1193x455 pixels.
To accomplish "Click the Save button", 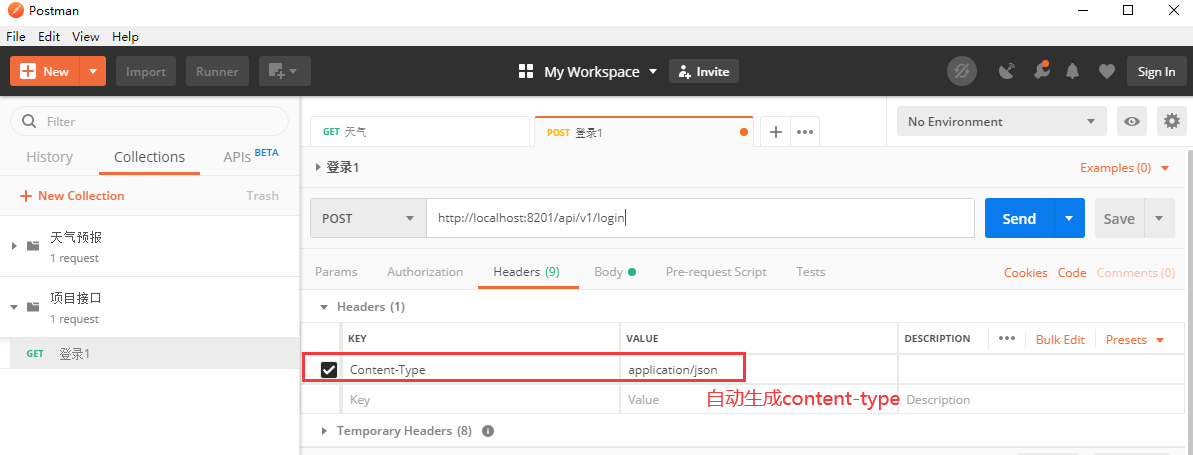I will (1119, 218).
